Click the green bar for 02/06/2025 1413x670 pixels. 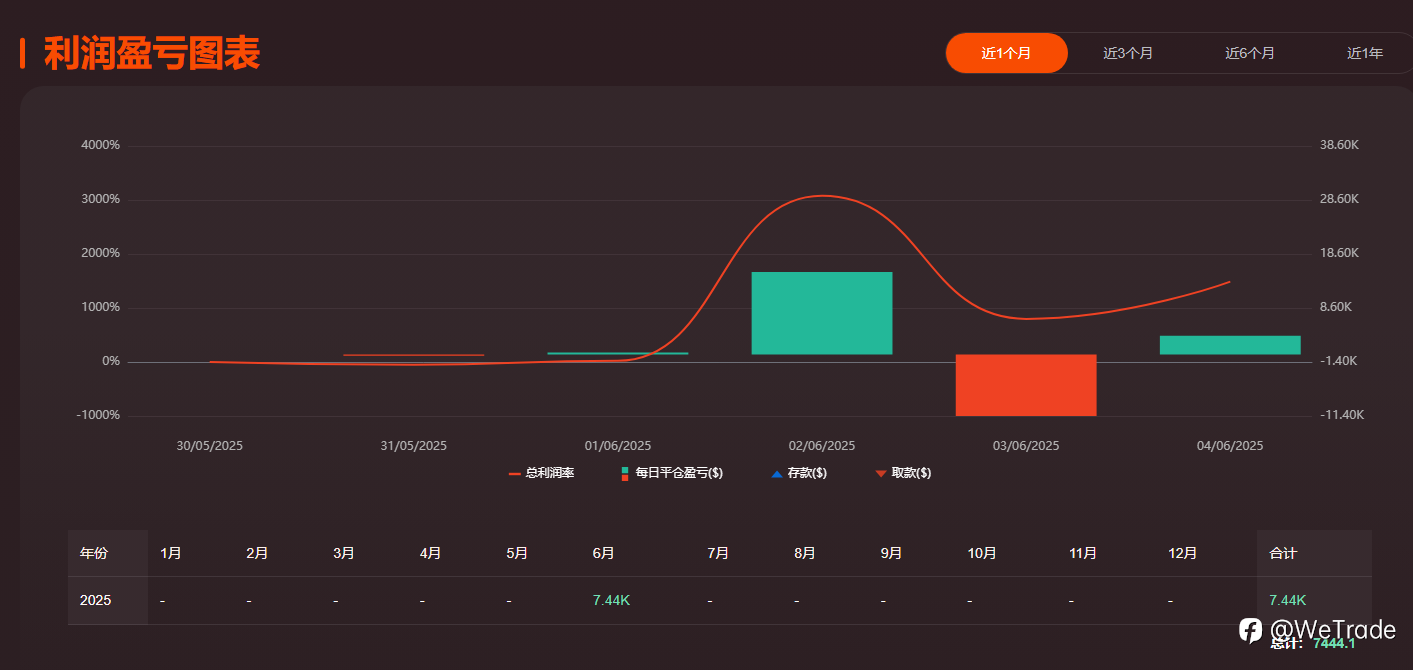point(822,313)
